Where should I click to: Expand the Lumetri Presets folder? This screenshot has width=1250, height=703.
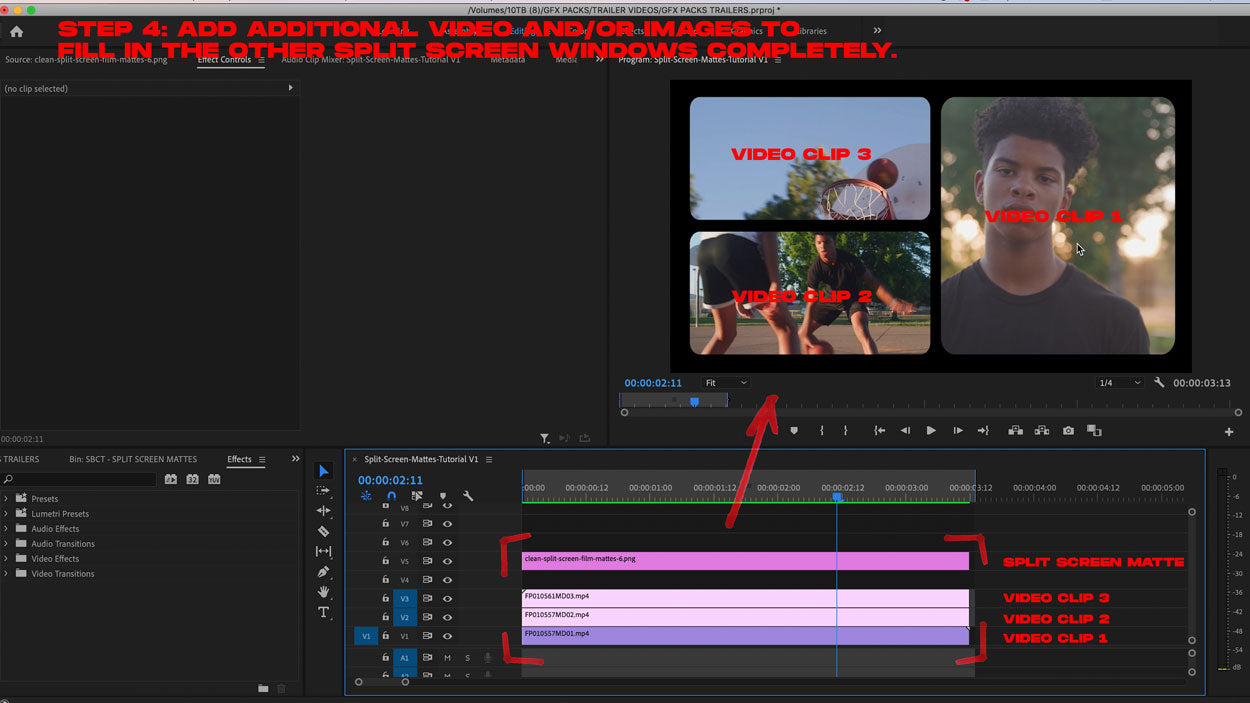click(7, 514)
